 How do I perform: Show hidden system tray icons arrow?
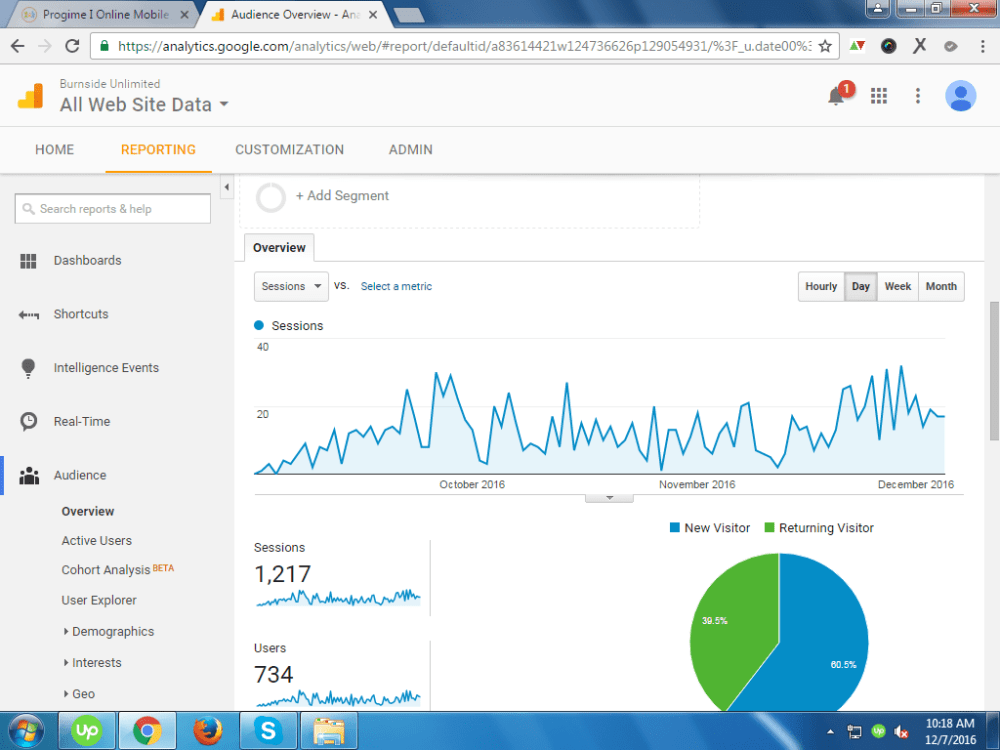830,732
